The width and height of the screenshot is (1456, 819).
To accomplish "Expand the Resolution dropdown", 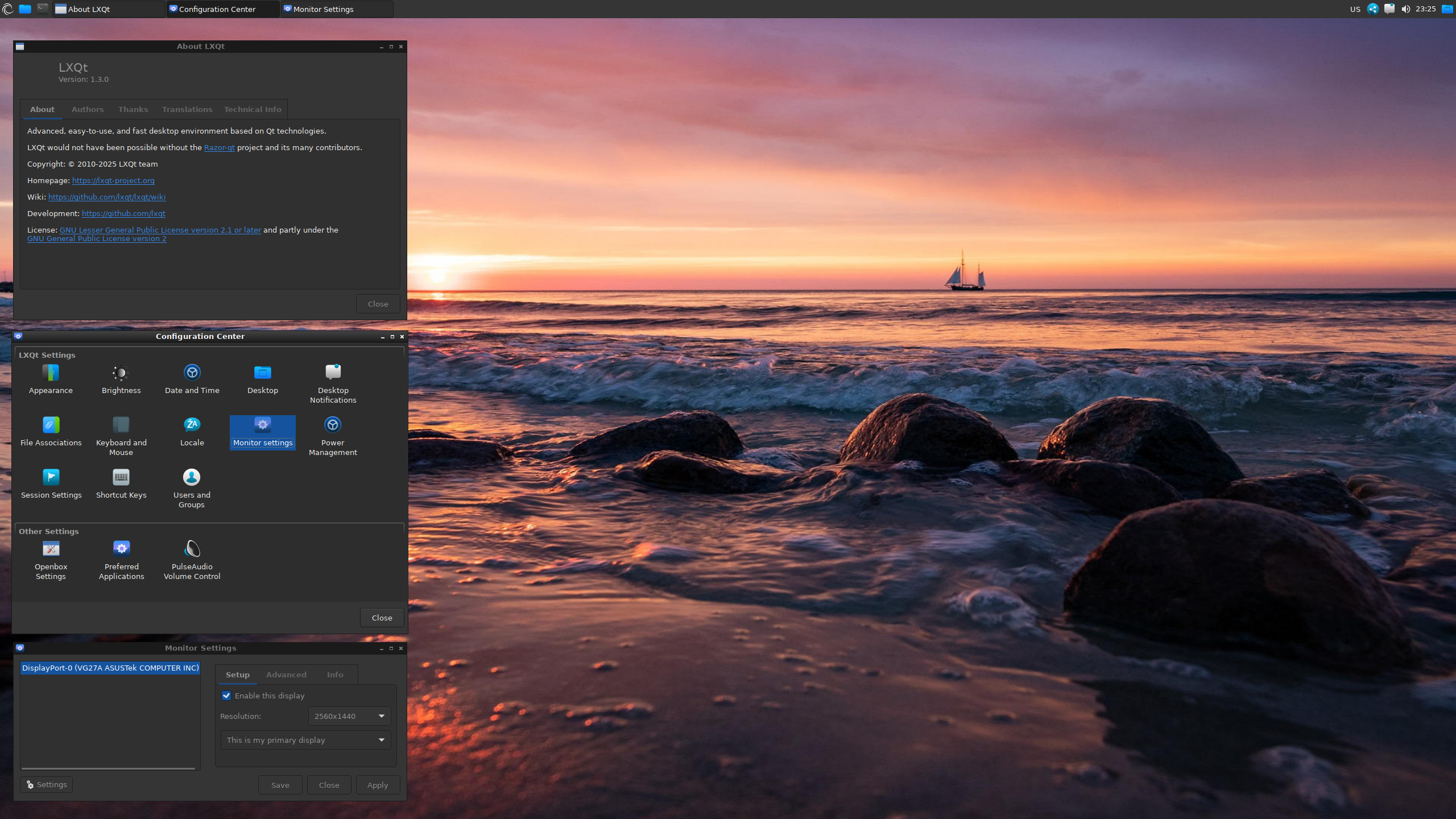I will 349,716.
